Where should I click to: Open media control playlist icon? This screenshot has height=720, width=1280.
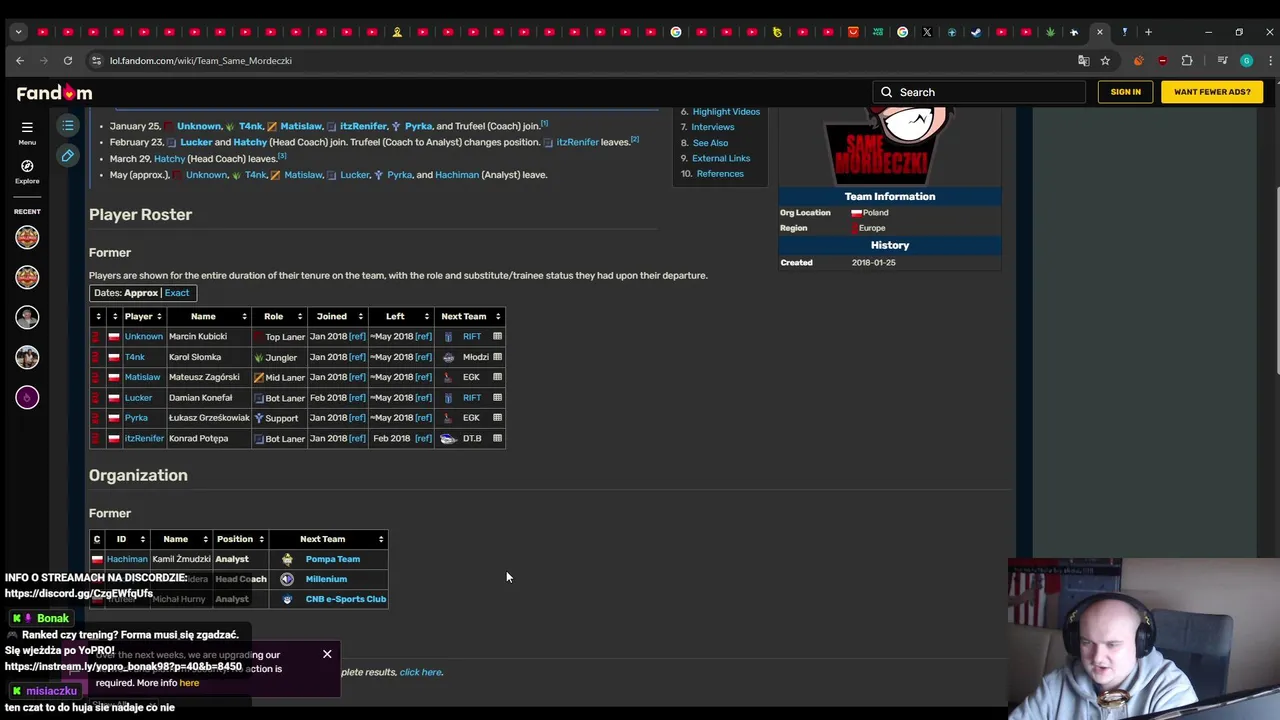pyautogui.click(x=1222, y=60)
